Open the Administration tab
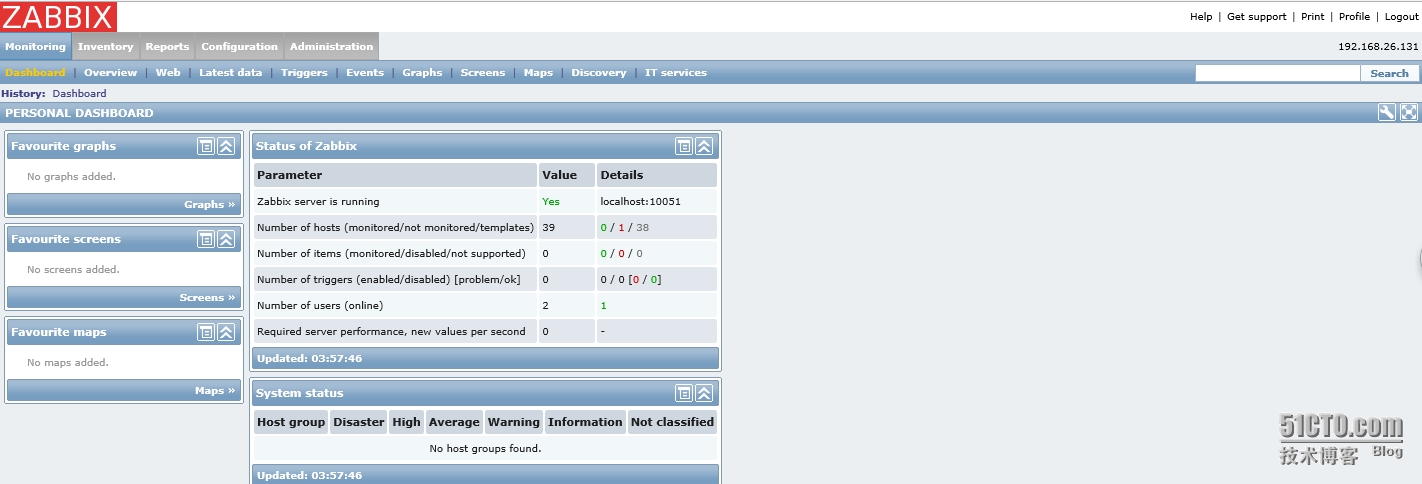This screenshot has height=484, width=1422. [331, 46]
